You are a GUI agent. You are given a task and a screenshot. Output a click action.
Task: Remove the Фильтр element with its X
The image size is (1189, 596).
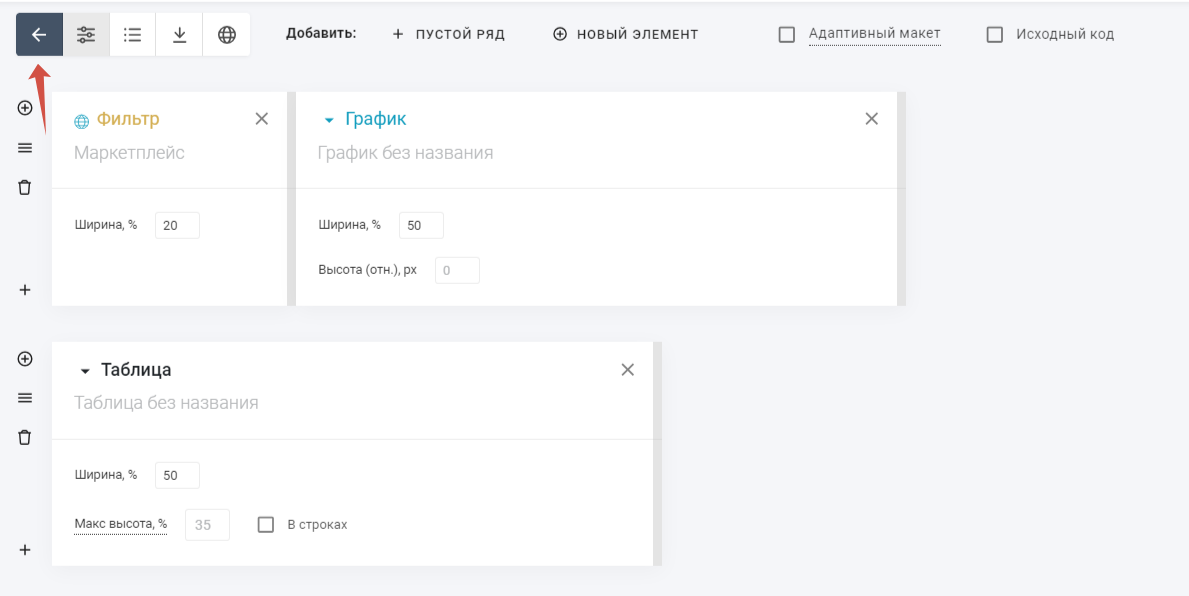(x=262, y=119)
